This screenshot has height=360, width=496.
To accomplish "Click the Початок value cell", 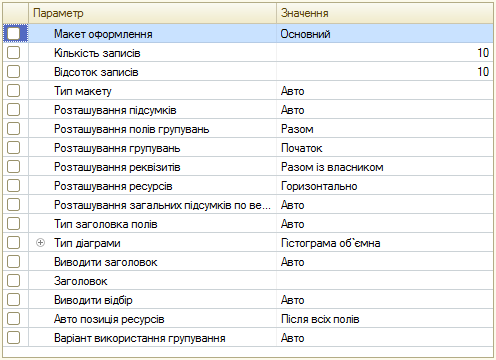I will point(385,148).
